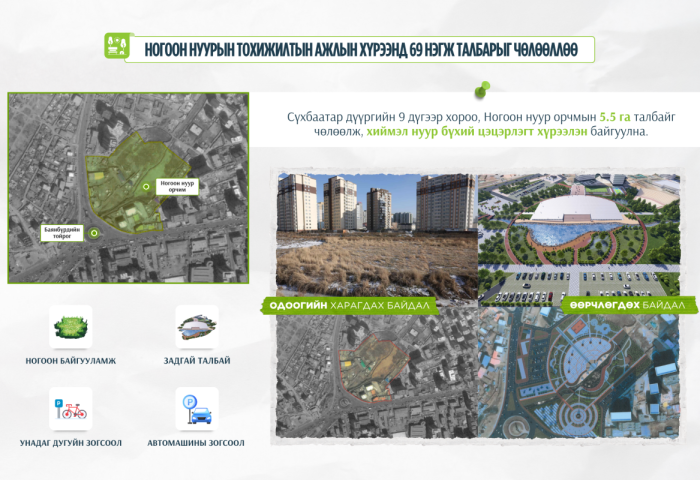
Task: Click the green park icon in the title banner
Action: tap(118, 47)
